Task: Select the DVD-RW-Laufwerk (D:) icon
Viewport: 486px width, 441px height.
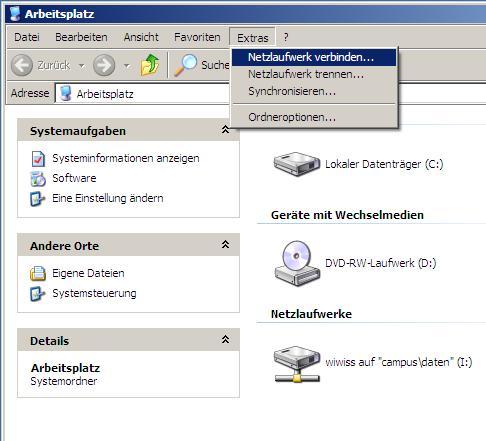Action: point(297,263)
